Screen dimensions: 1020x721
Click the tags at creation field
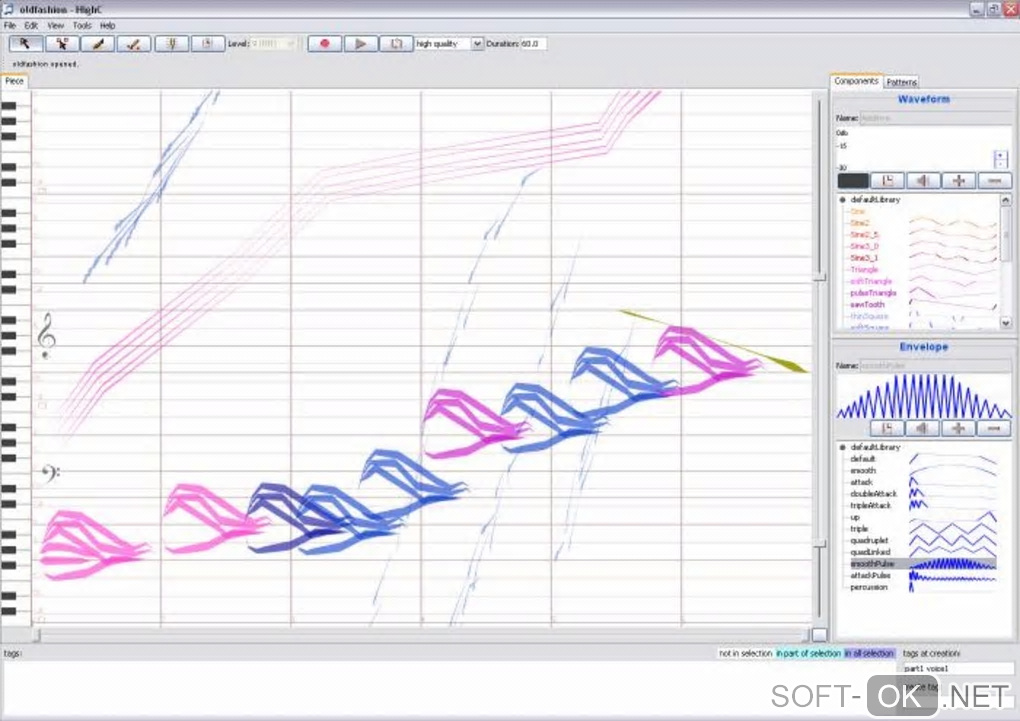pos(958,668)
